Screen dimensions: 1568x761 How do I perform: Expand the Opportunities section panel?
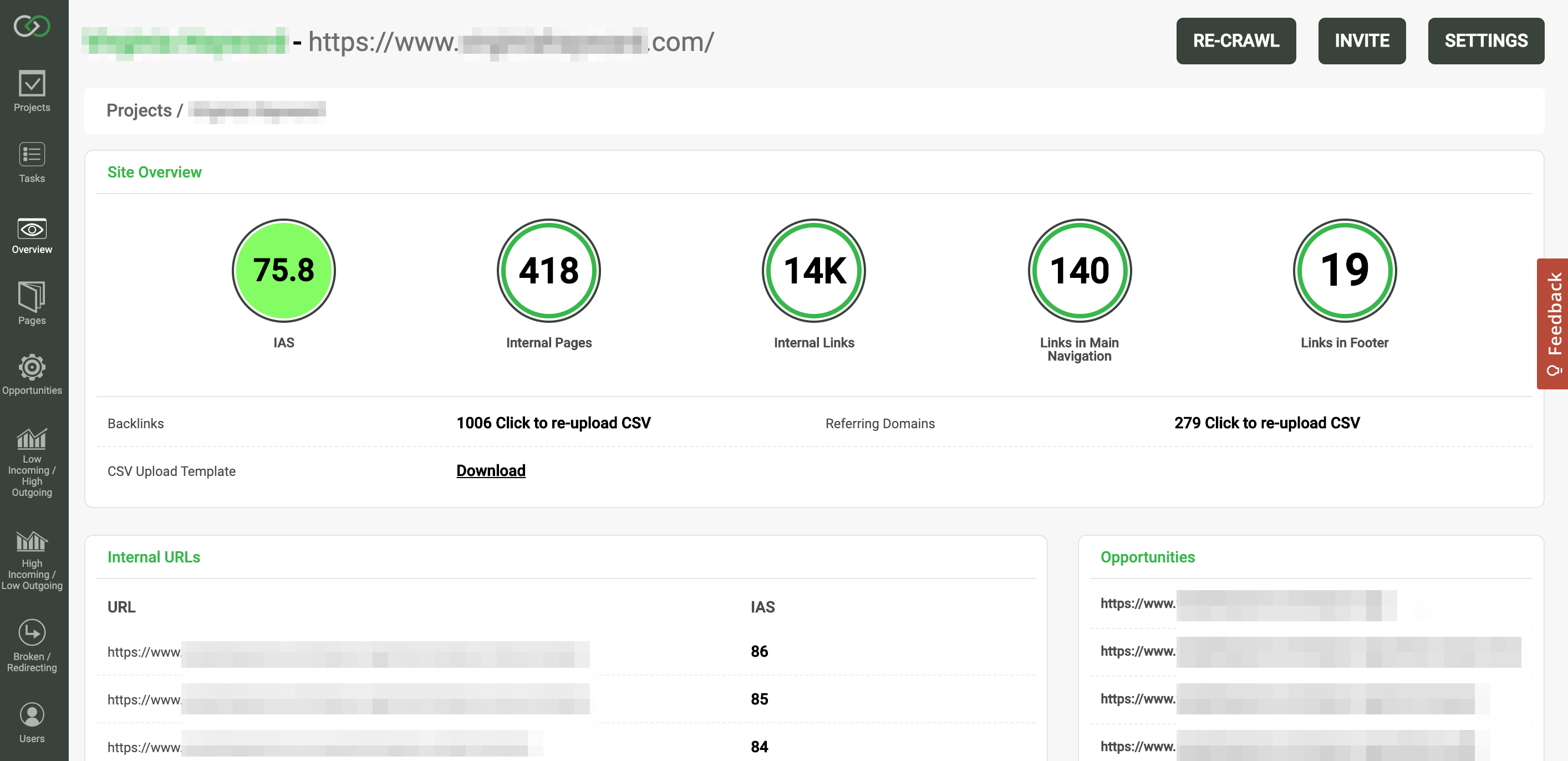(1148, 557)
